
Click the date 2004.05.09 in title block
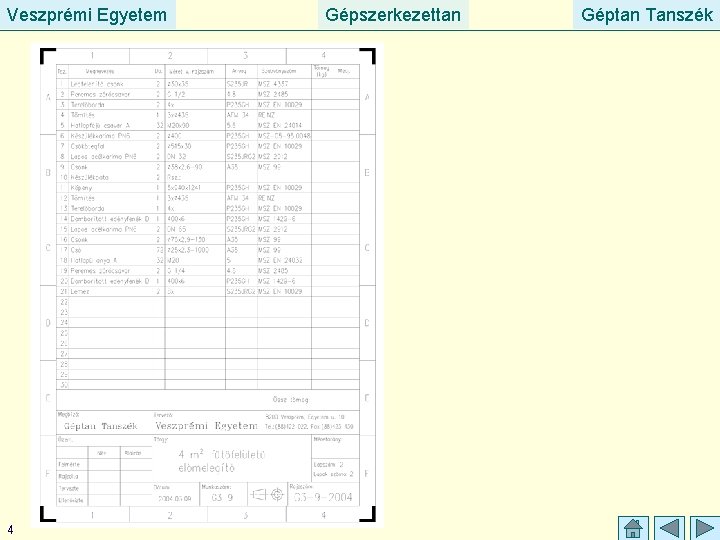[175, 499]
